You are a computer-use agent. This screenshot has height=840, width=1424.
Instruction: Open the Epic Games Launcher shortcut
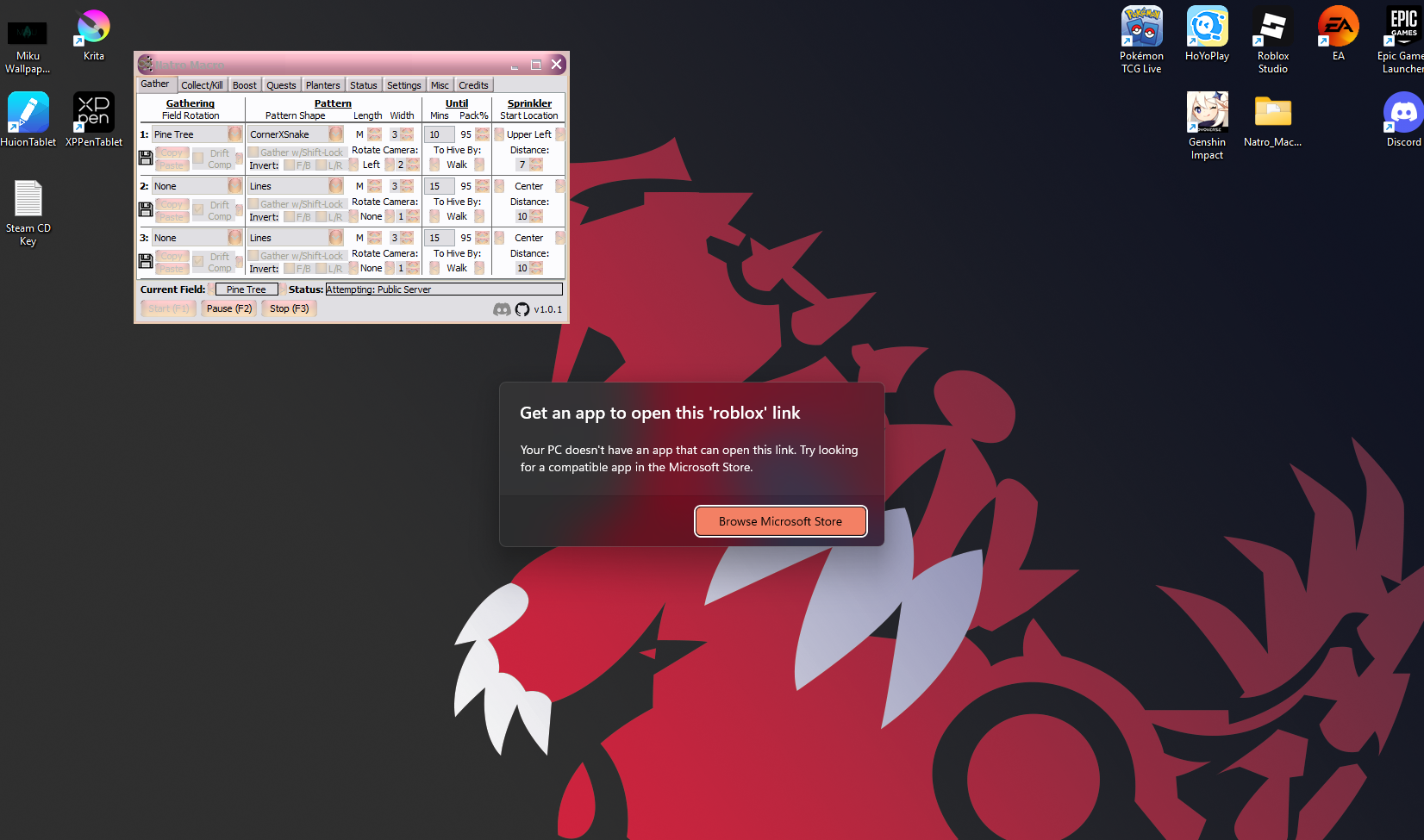point(1403,40)
